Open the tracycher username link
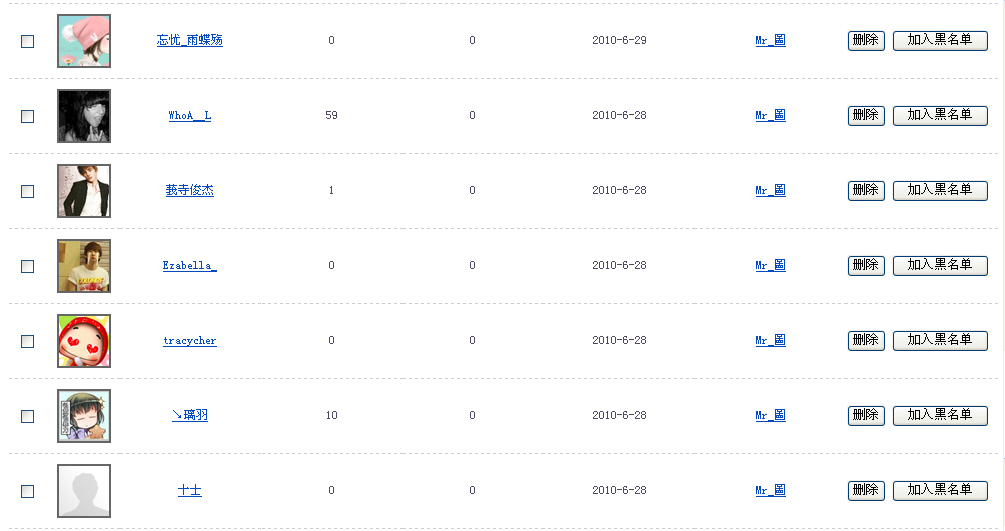This screenshot has width=1005, height=531. (190, 341)
